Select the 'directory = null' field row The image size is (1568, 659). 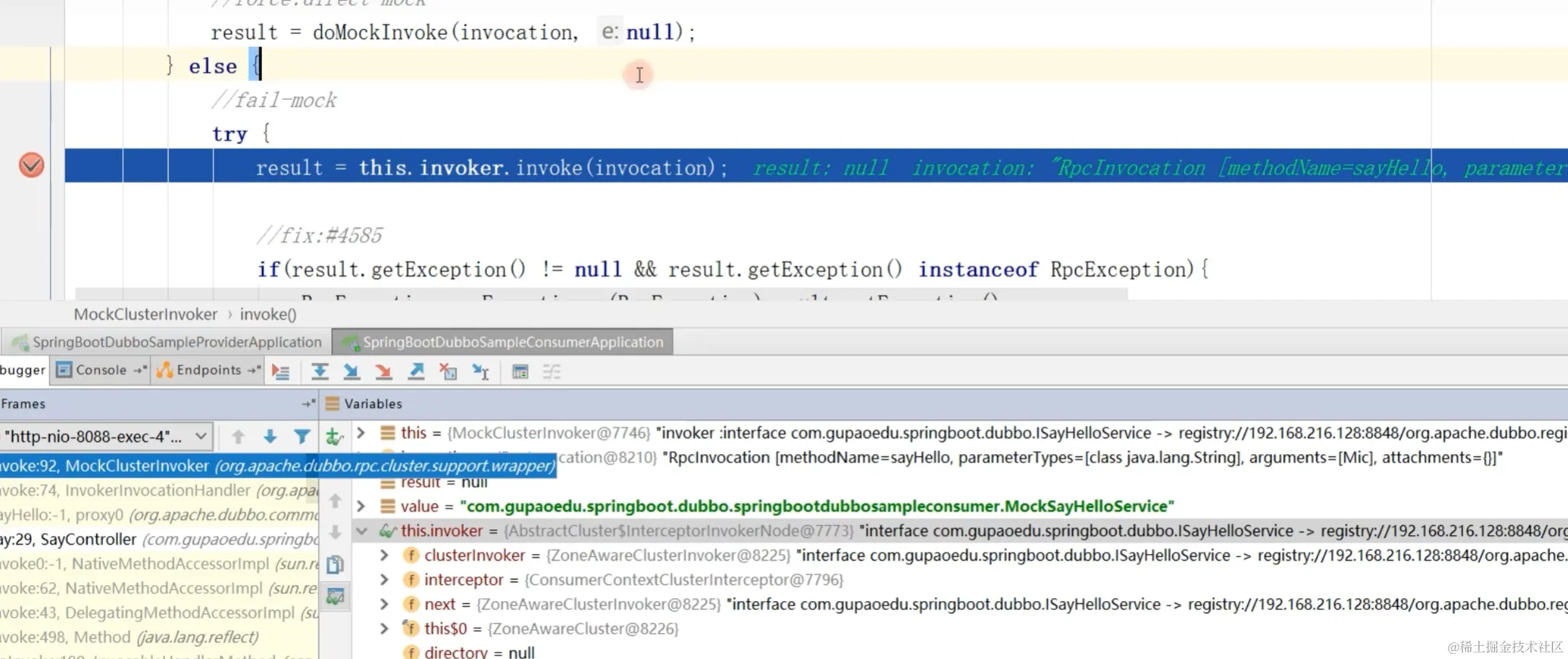(x=960, y=652)
